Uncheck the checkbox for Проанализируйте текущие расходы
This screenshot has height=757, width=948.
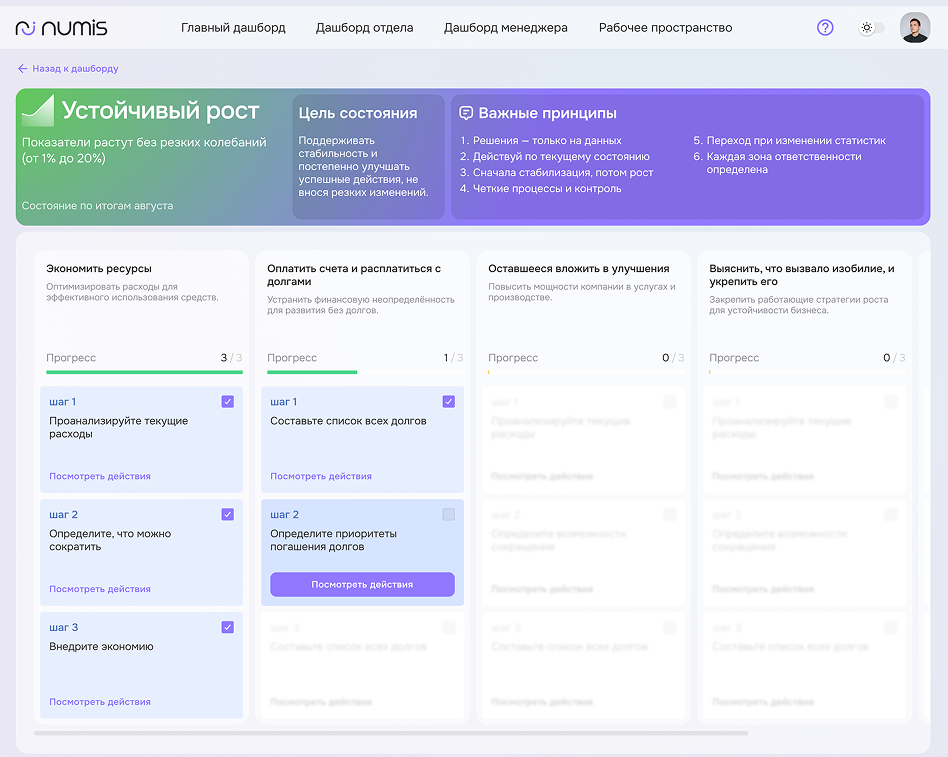227,402
